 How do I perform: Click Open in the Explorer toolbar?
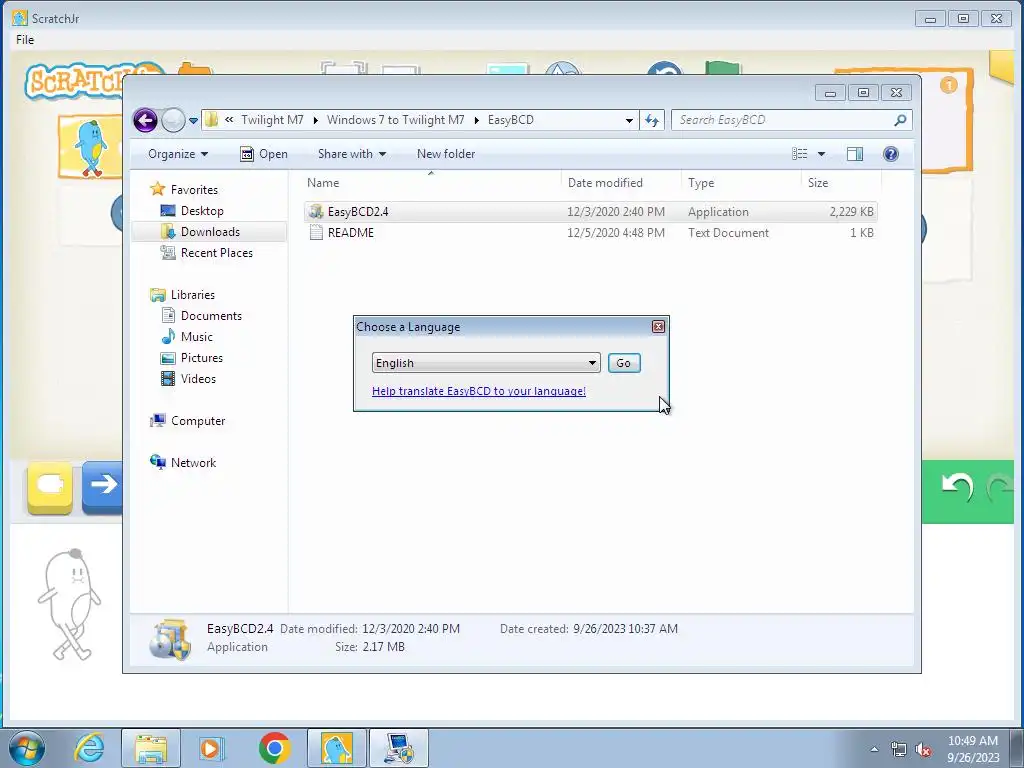264,154
